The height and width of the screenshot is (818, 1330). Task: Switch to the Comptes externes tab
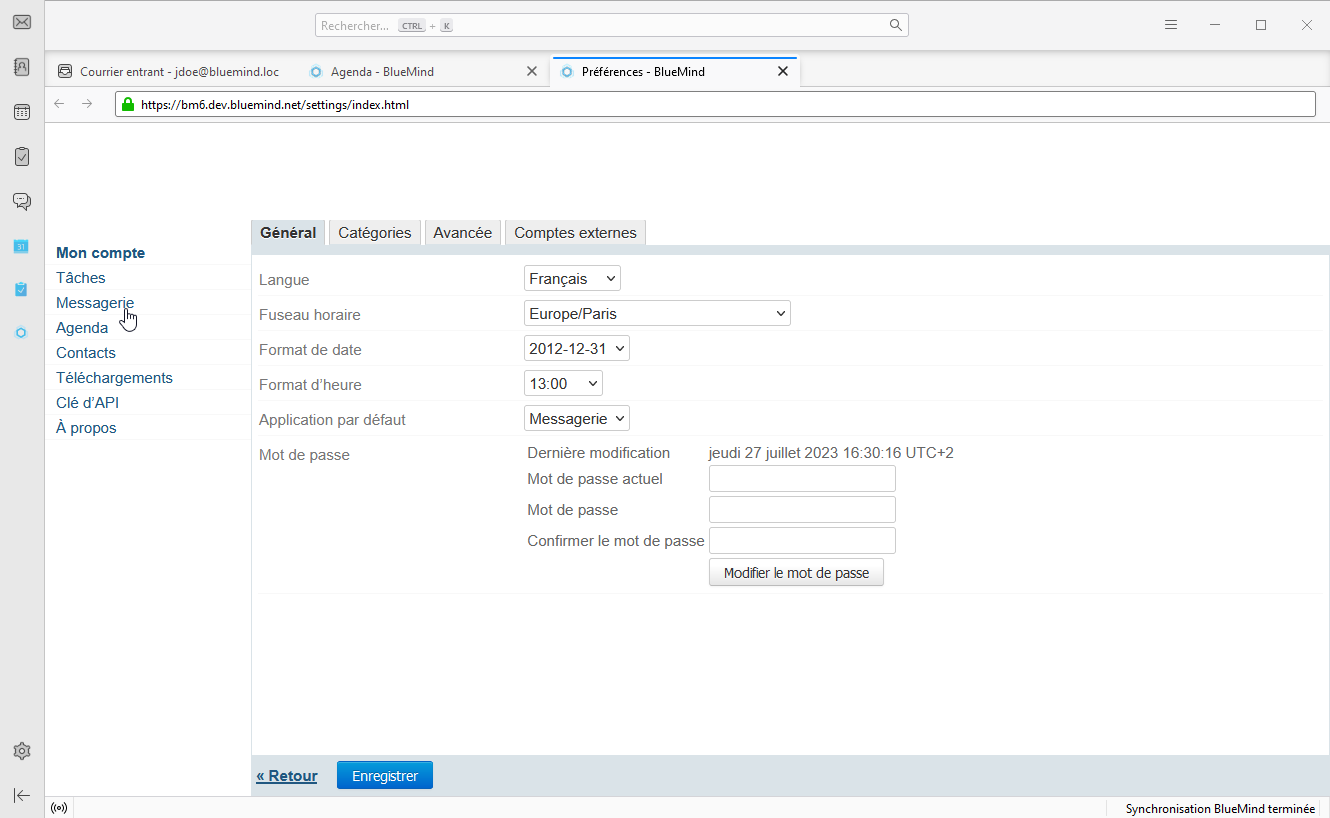575,233
